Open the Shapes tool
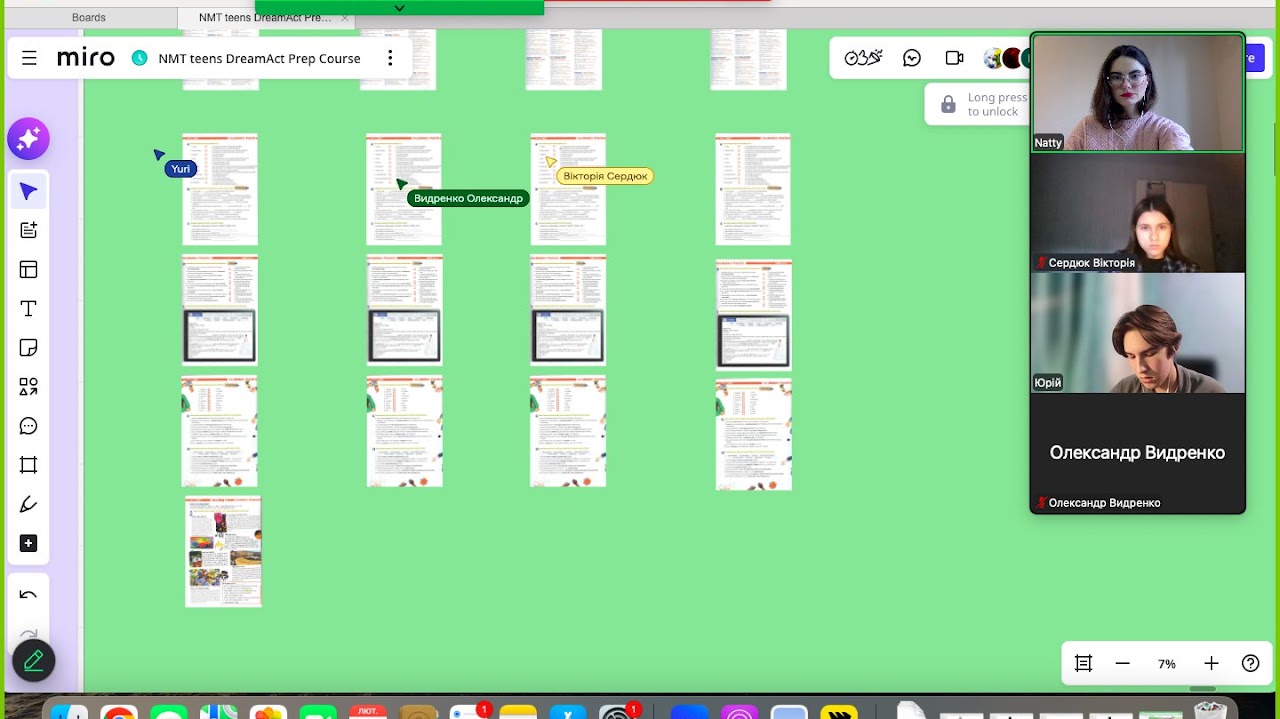This screenshot has height=719, width=1280. [x=28, y=387]
